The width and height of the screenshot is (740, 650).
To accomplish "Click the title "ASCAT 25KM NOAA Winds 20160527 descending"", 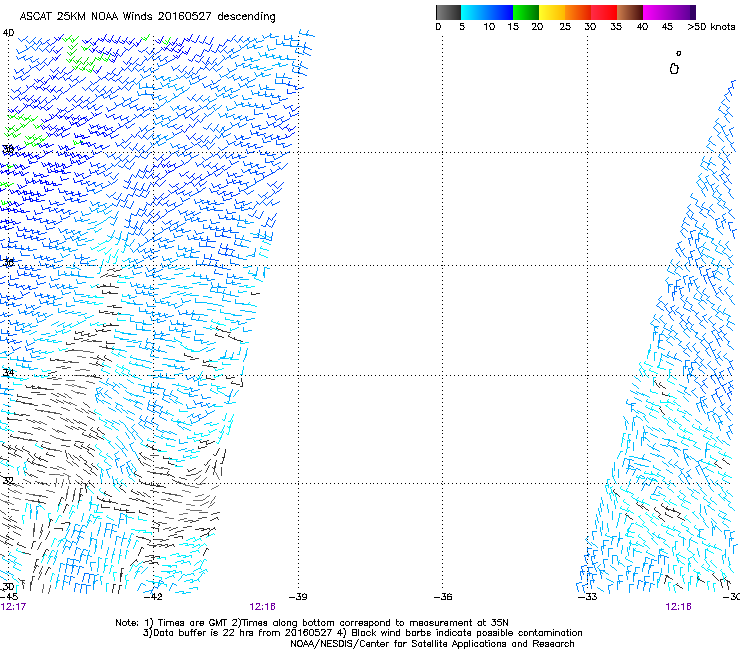I will (147, 17).
